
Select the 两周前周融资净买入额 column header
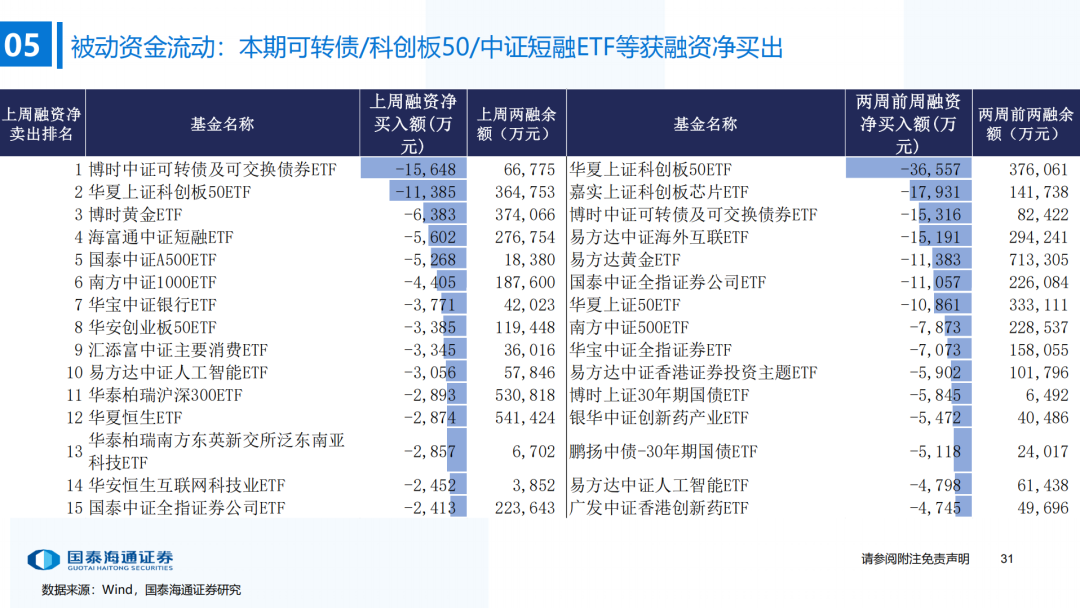coord(908,124)
